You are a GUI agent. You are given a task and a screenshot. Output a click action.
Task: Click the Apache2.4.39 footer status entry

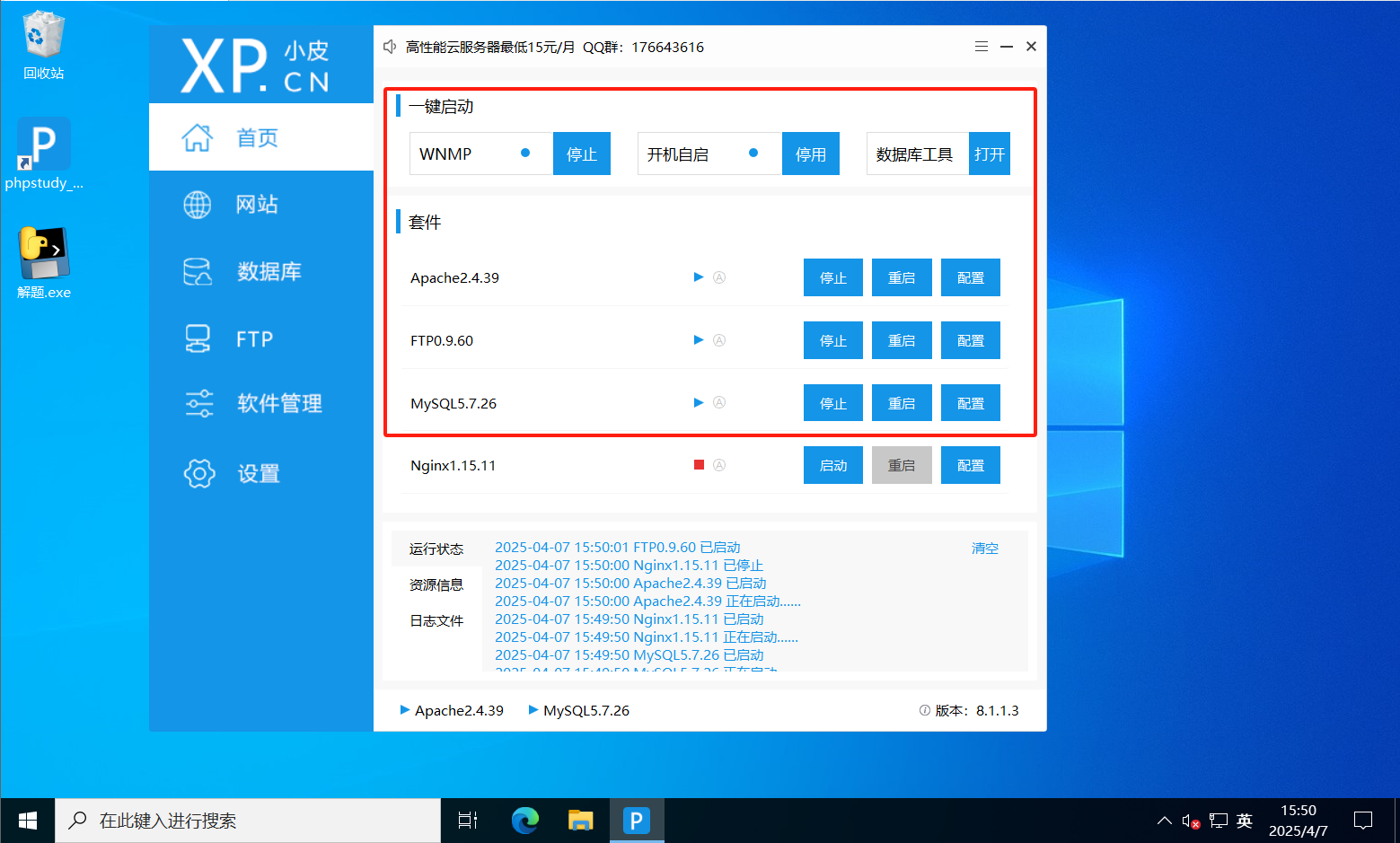pos(452,710)
